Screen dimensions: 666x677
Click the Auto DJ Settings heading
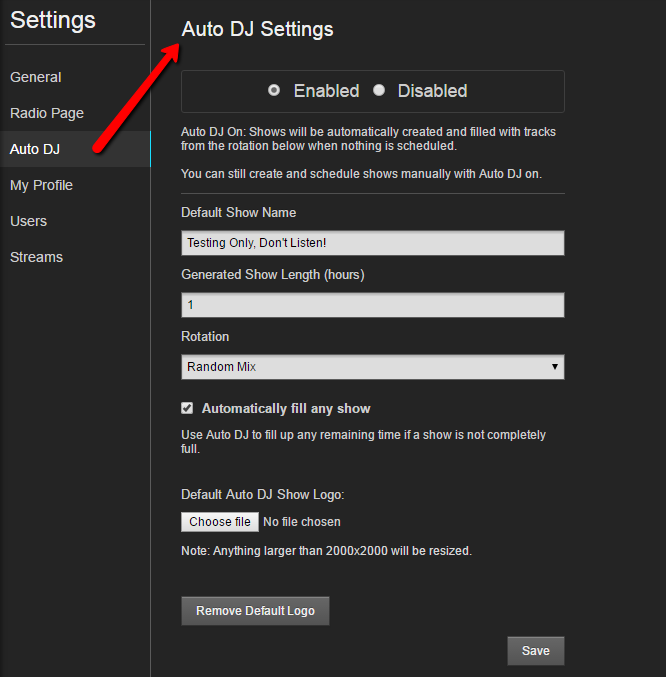[257, 29]
